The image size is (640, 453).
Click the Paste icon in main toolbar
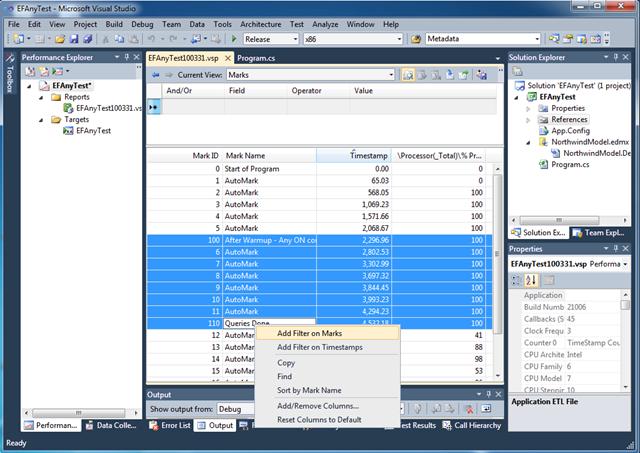tap(133, 39)
